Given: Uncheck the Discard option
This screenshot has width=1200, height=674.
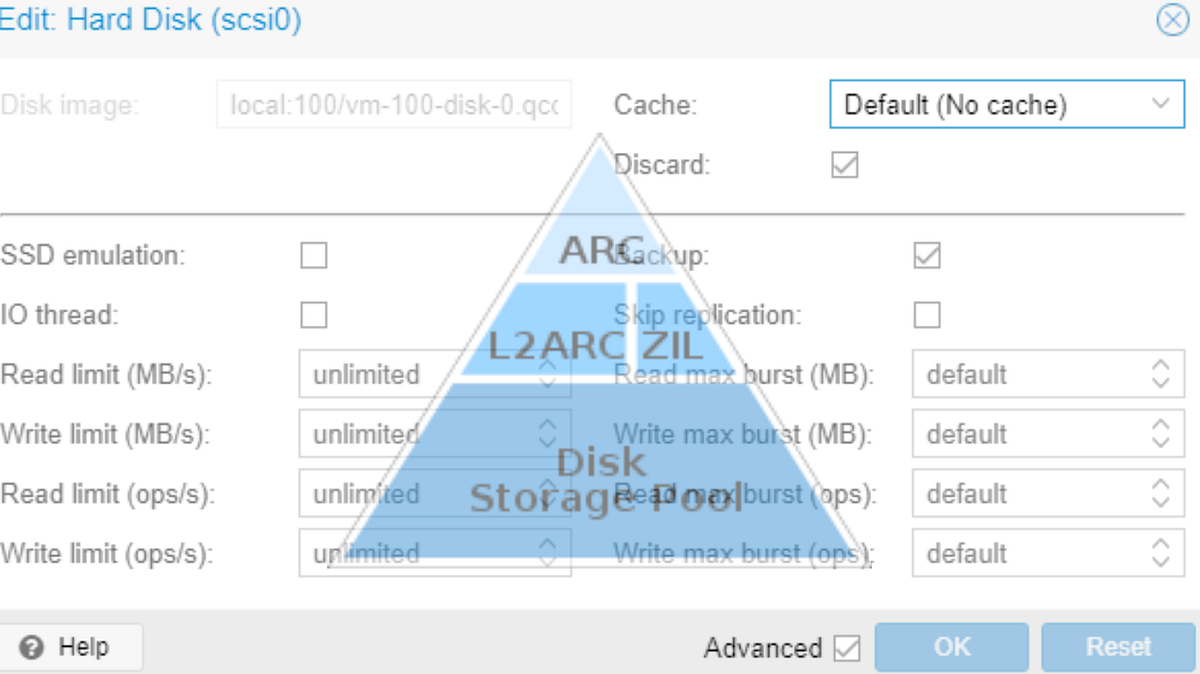Looking at the screenshot, I should coord(843,165).
